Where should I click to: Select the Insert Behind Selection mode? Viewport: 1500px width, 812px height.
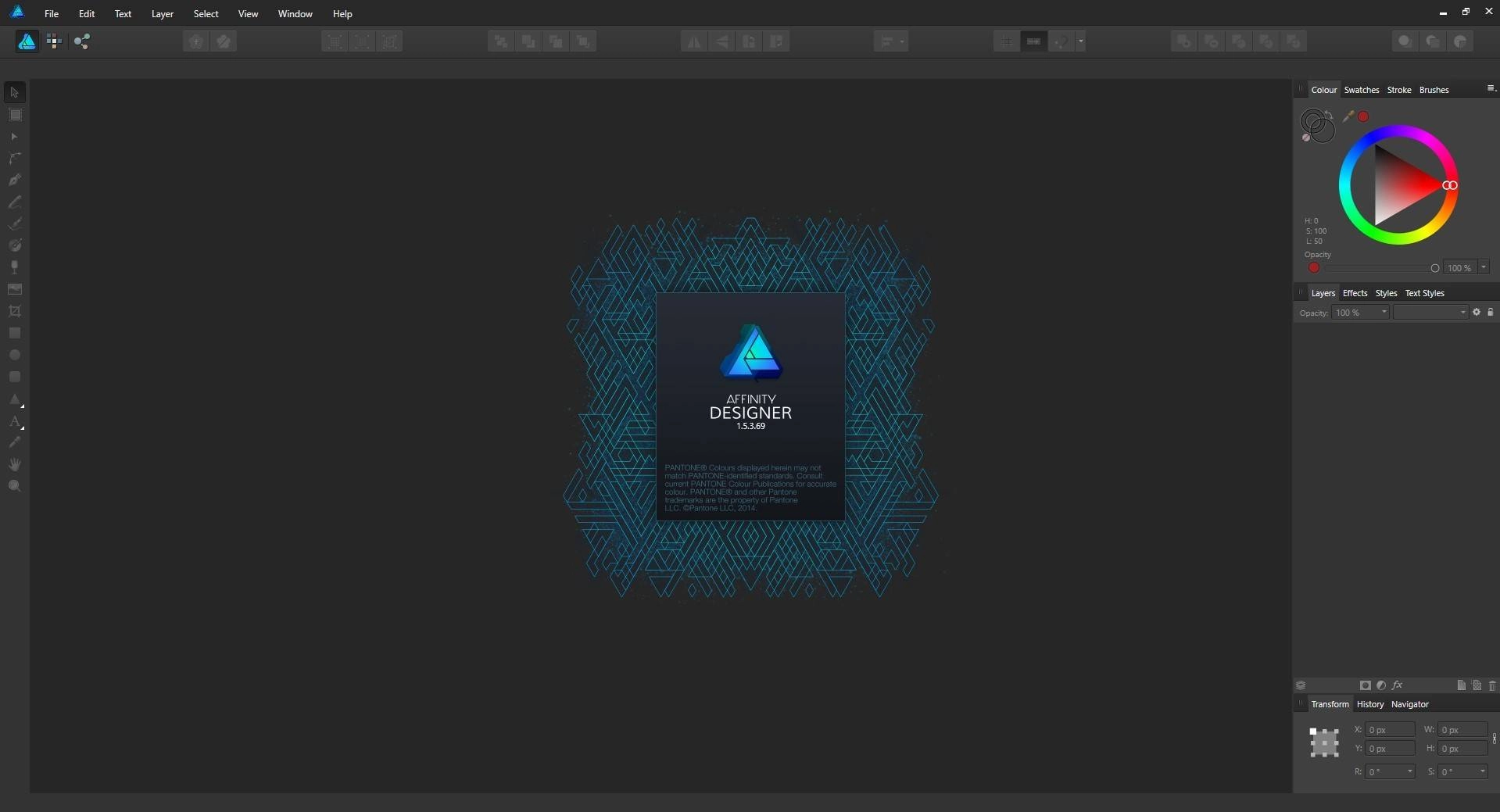1405,41
